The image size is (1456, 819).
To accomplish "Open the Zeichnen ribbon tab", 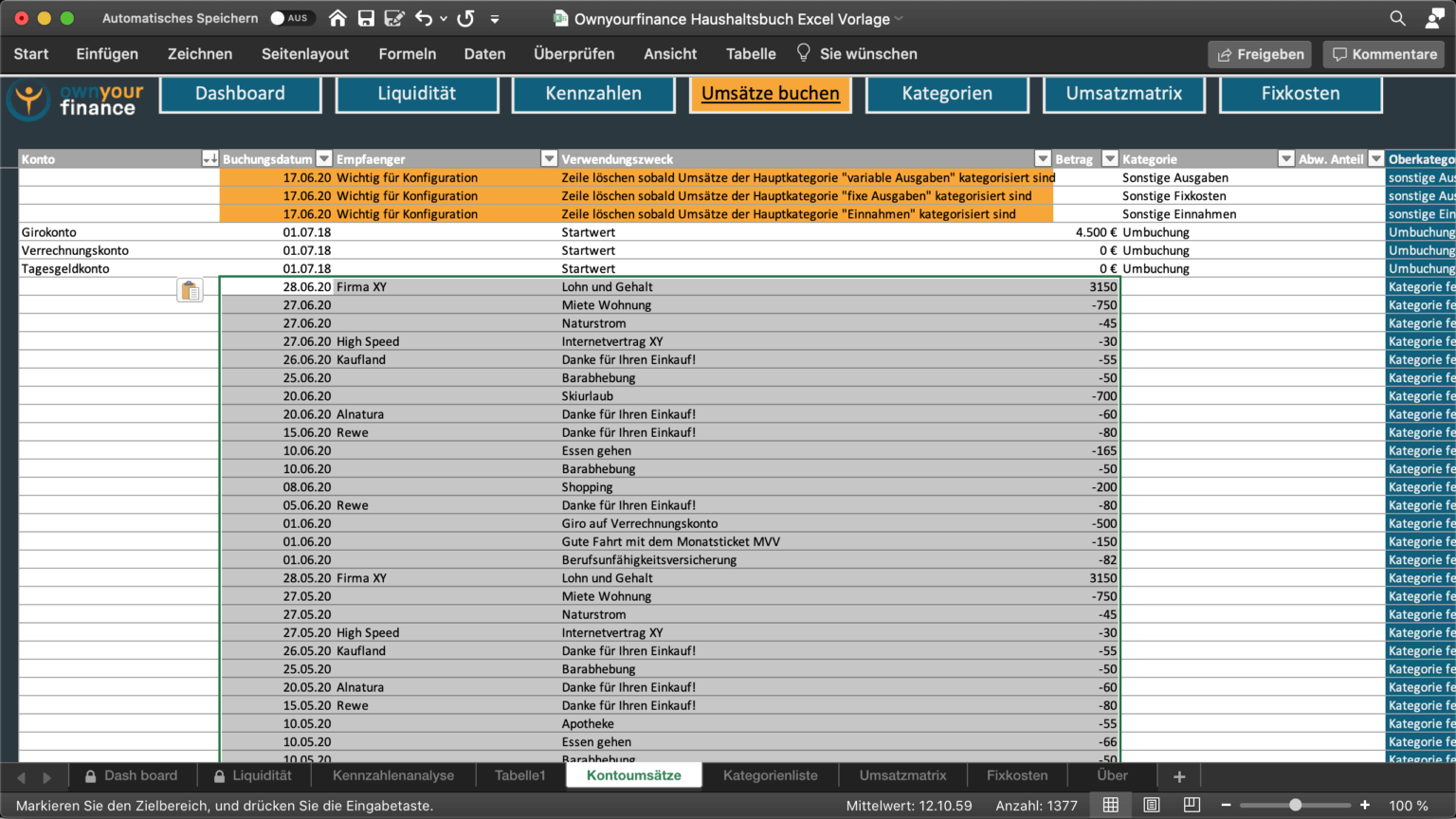I will tap(200, 54).
